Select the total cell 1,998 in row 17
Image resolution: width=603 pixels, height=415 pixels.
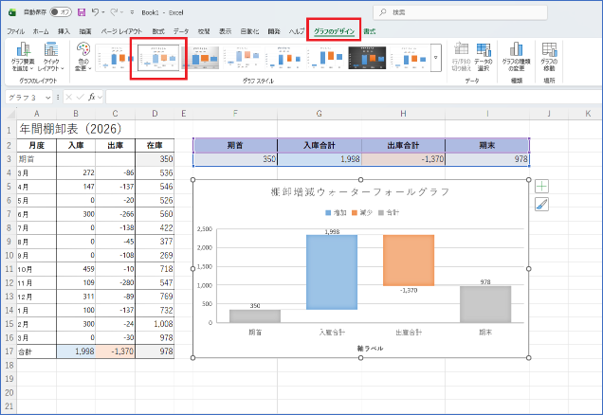pos(76,352)
